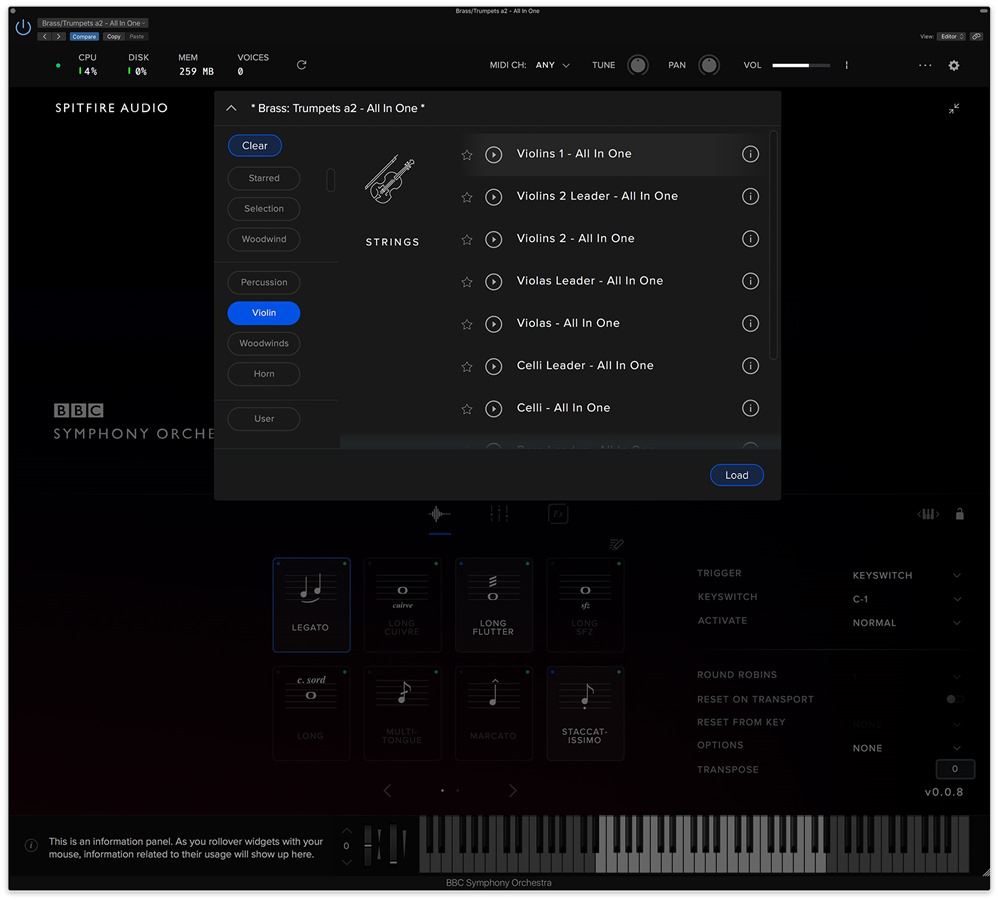
Task: Click the TRANSPOSE value field
Action: 955,769
